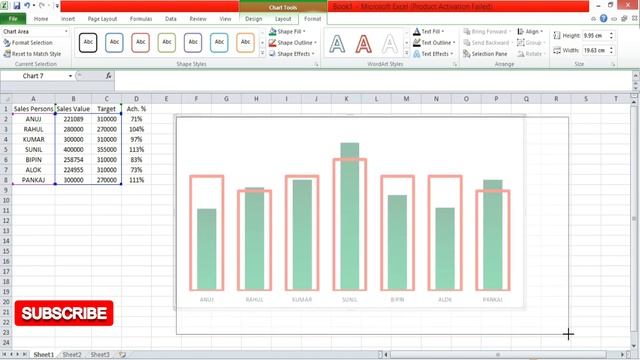This screenshot has height=360, width=640.
Task: Expand the WordArt Styles gallery arrow
Action: (x=407, y=53)
